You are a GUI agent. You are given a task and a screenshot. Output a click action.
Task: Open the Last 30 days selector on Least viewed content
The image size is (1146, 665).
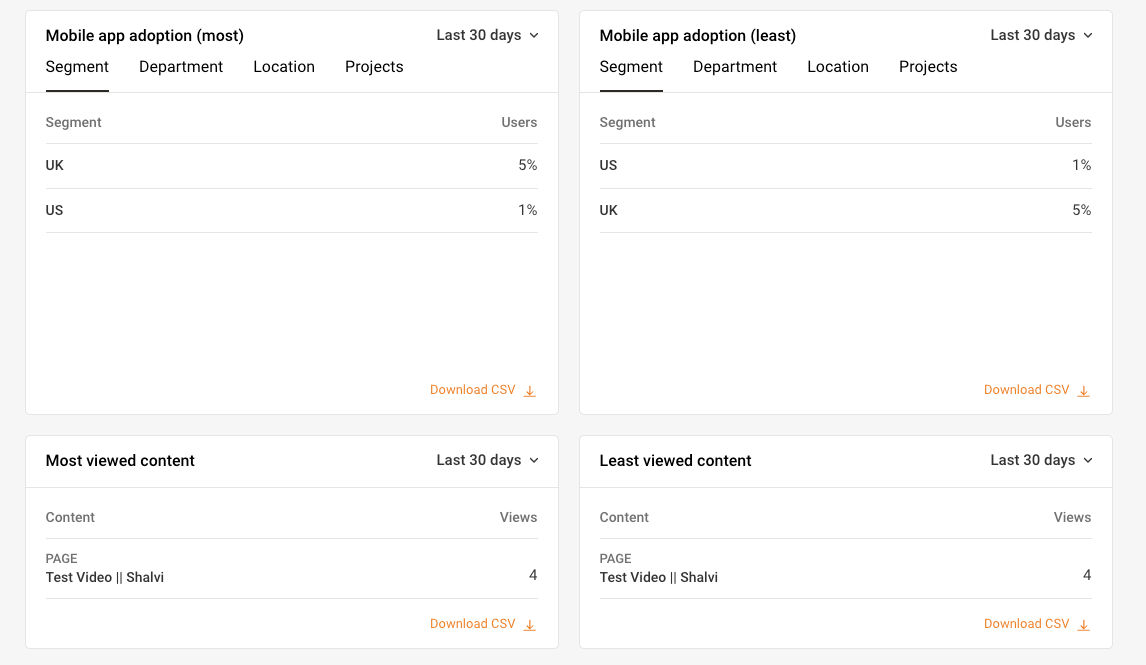click(x=1041, y=460)
